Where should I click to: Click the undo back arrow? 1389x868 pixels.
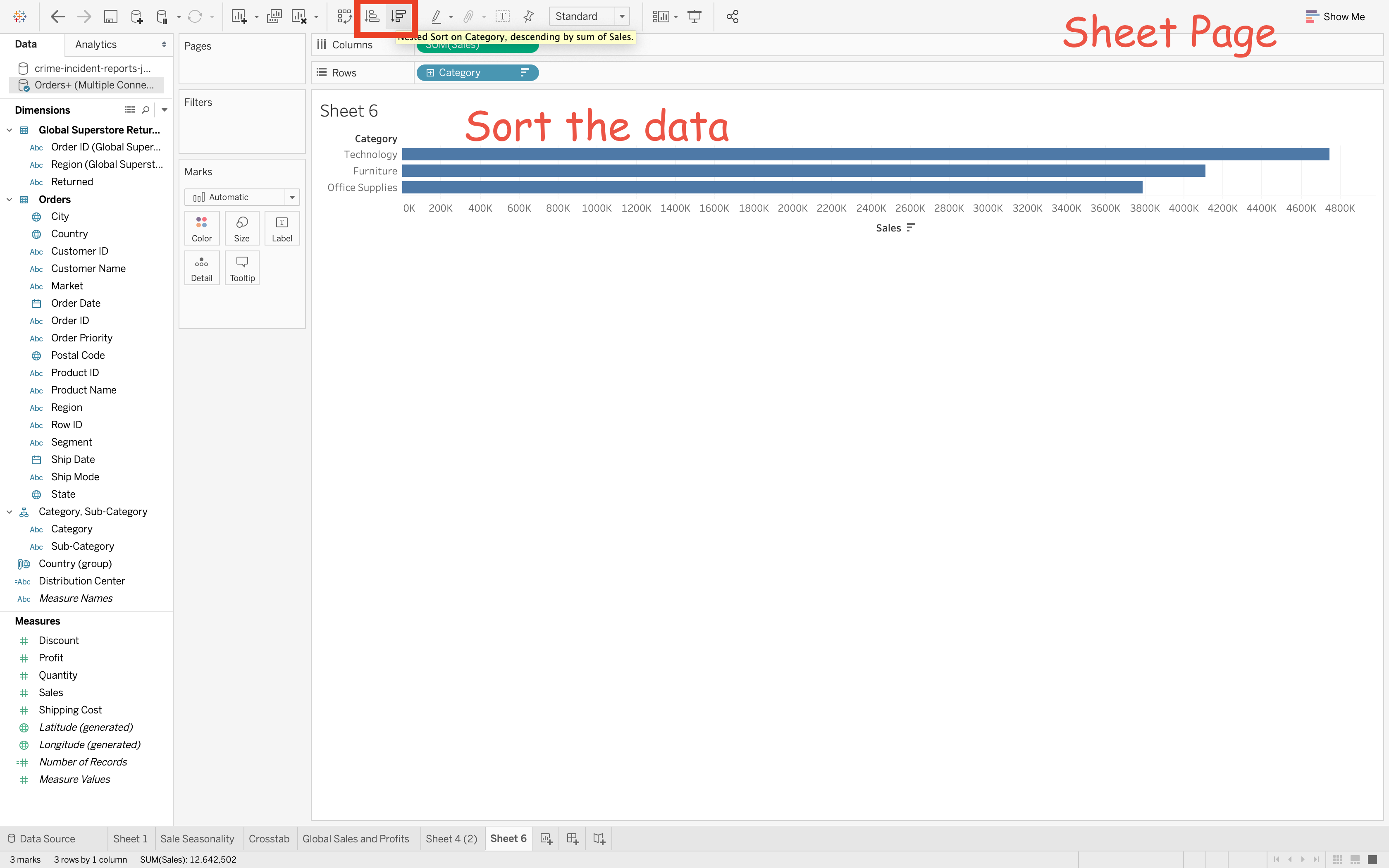[57, 17]
